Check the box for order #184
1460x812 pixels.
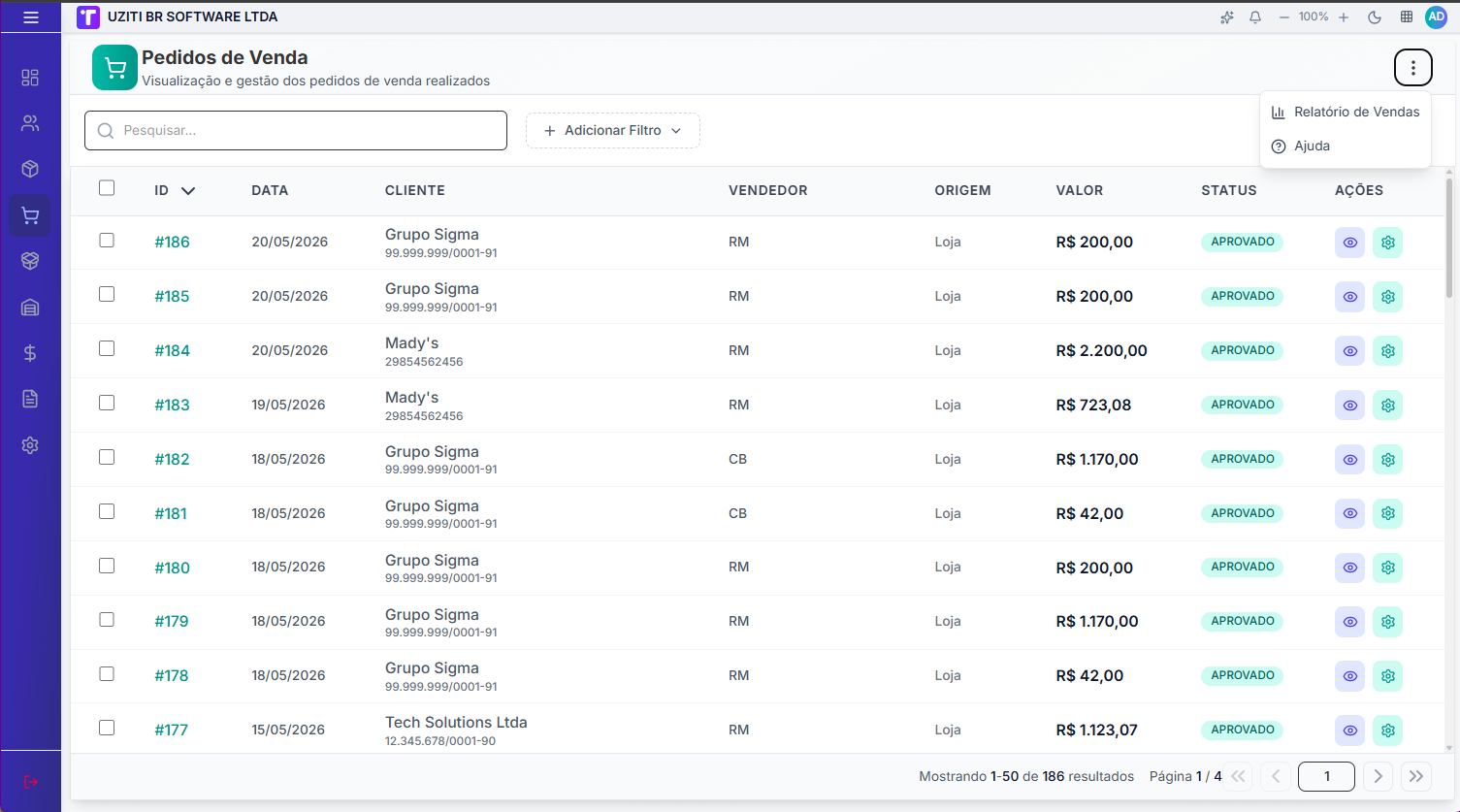pyautogui.click(x=107, y=348)
